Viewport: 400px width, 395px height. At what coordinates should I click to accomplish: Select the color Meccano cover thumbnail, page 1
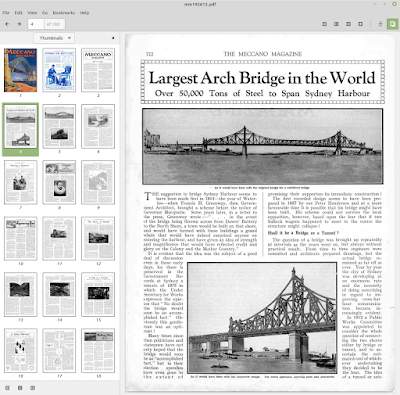(21, 70)
